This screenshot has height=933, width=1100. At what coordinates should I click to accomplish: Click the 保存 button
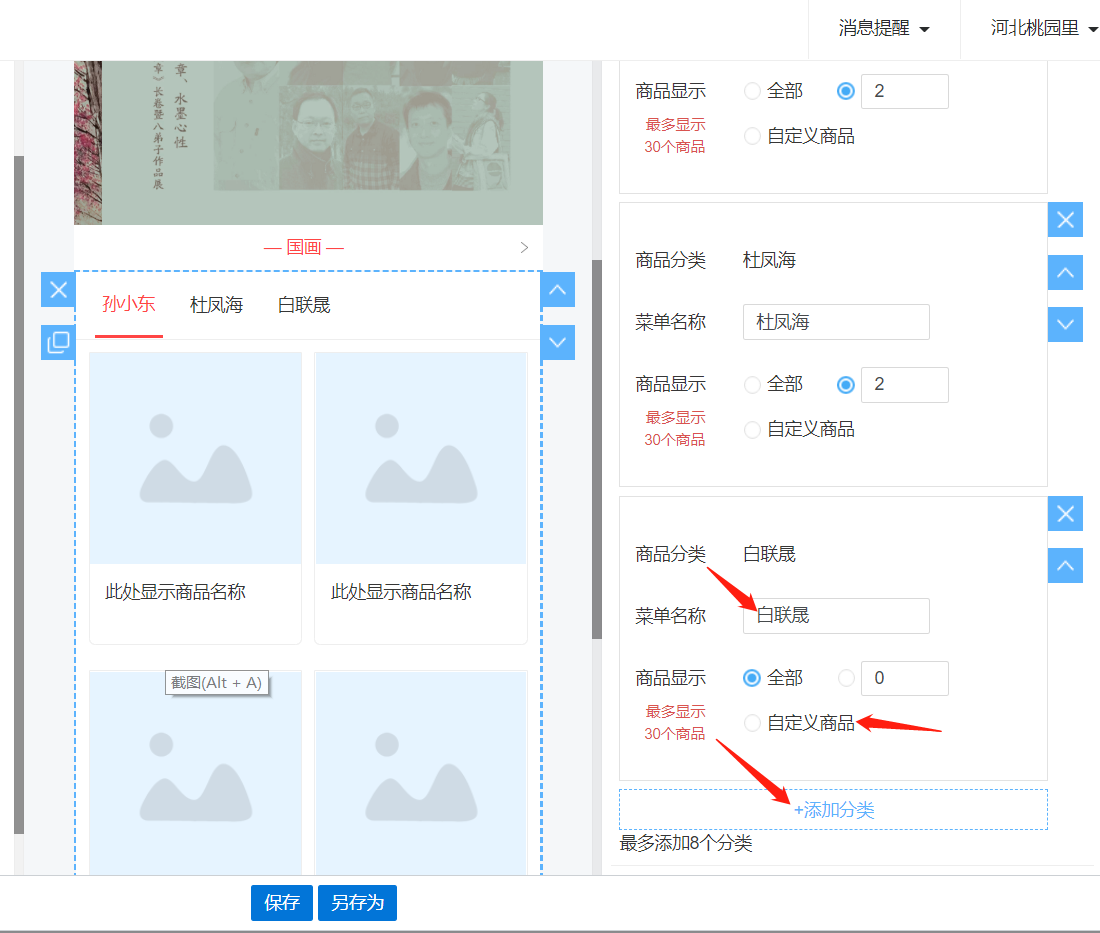[x=281, y=903]
